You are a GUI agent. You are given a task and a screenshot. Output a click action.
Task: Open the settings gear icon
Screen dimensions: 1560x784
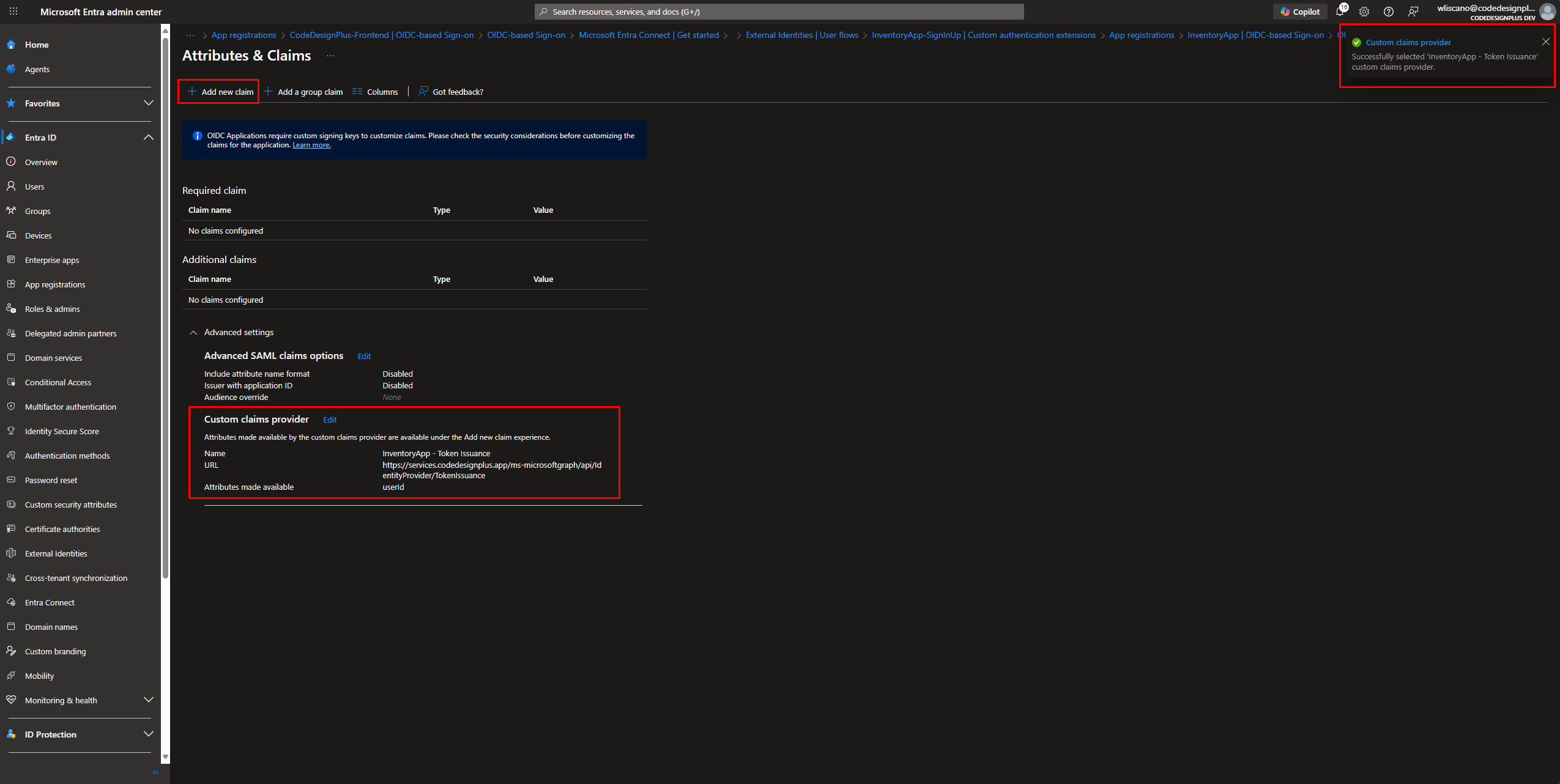tap(1364, 12)
